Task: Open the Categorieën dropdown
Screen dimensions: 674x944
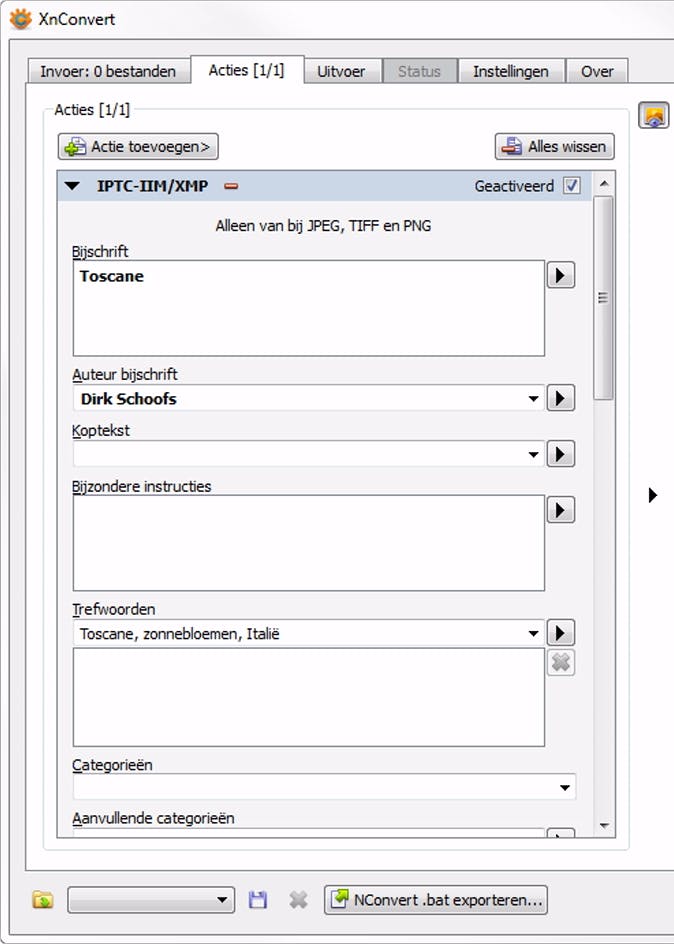Action: pyautogui.click(x=564, y=787)
